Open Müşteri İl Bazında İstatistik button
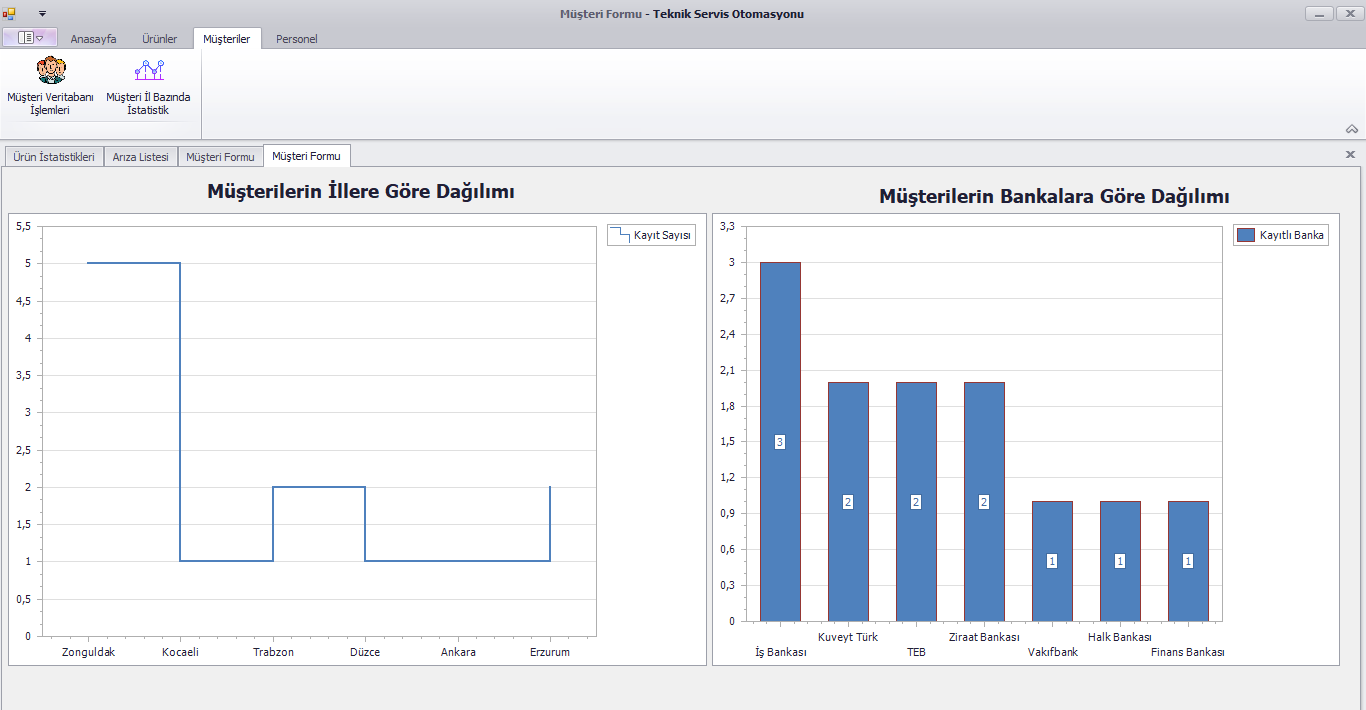 tap(148, 86)
